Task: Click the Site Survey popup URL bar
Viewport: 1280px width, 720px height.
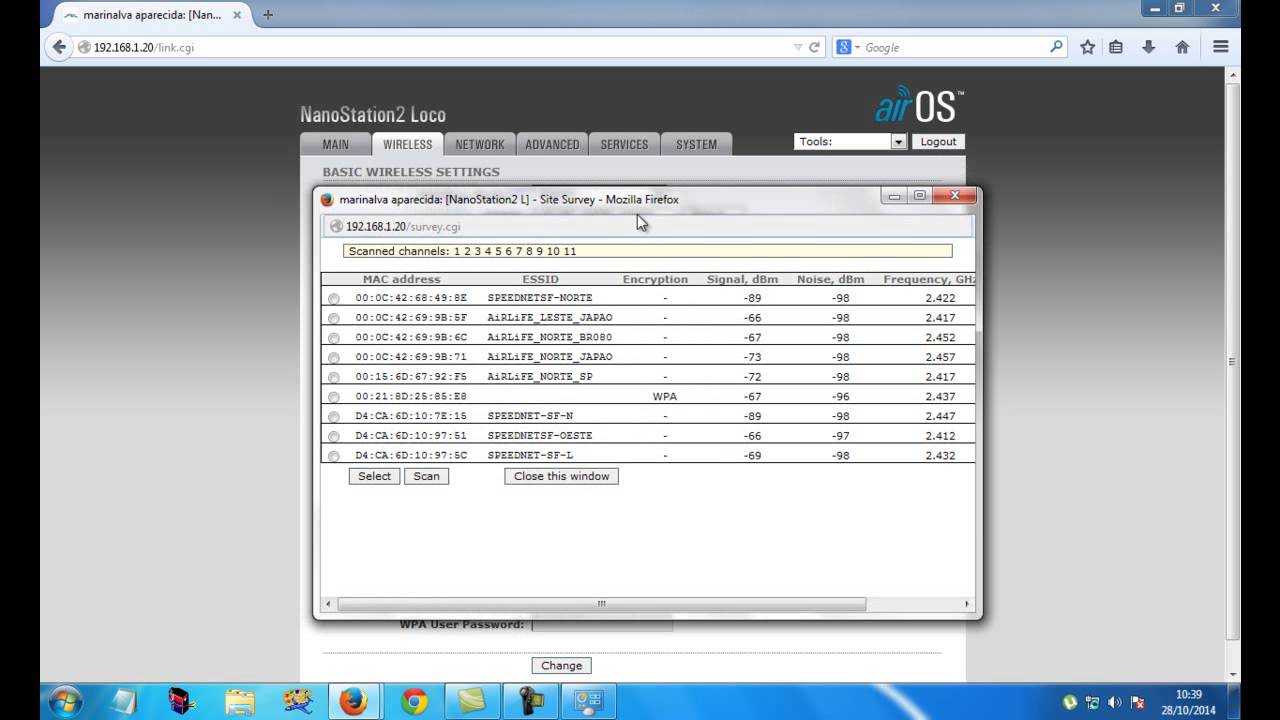Action: pyautogui.click(x=648, y=227)
